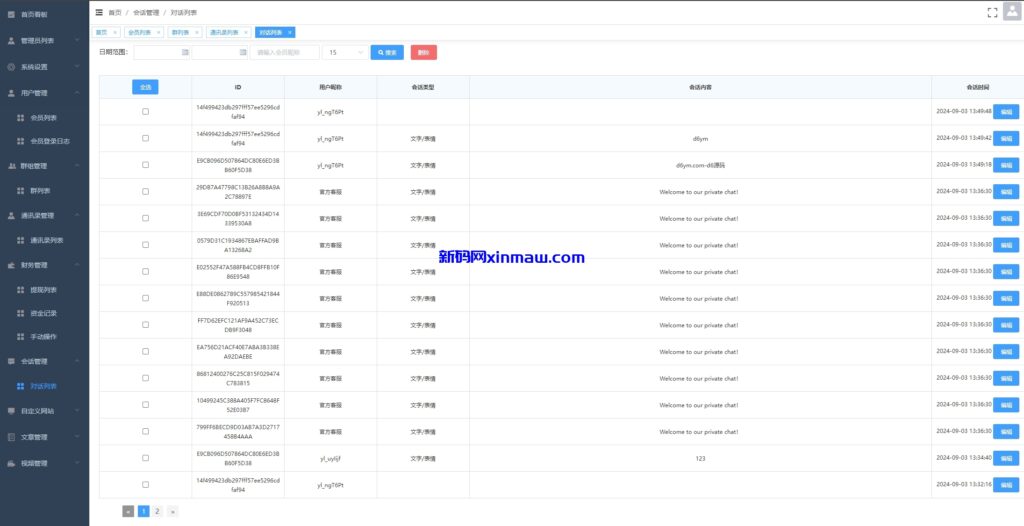Expand the 文章管理 sidebar section
Screen dimensions: 1024x526
point(40,437)
